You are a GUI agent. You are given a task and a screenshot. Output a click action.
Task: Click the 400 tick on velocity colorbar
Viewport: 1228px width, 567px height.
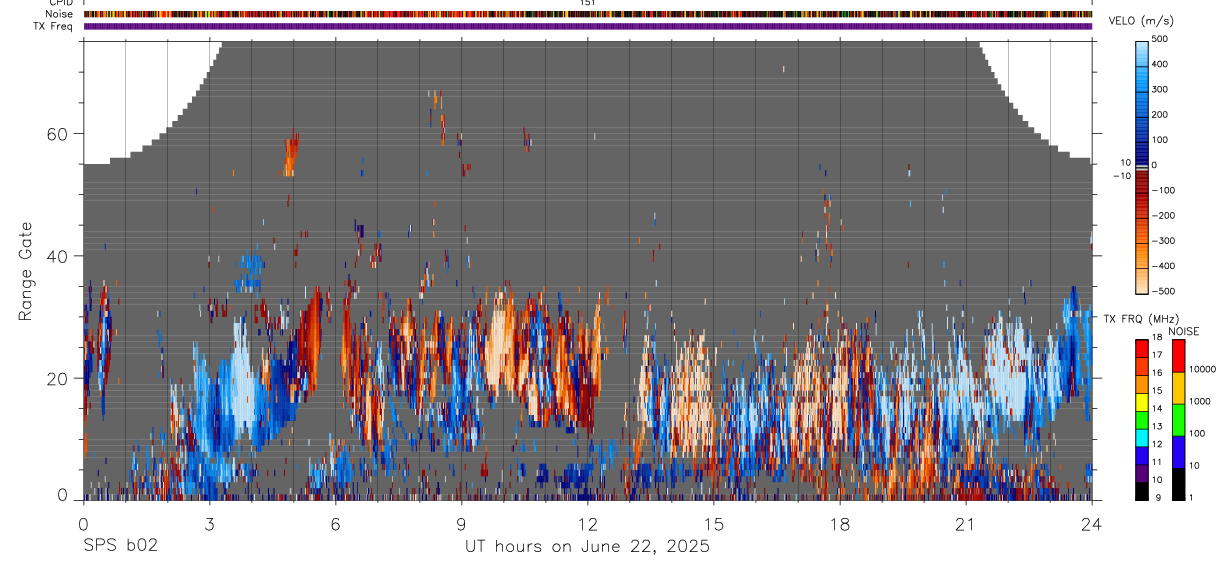[1161, 64]
